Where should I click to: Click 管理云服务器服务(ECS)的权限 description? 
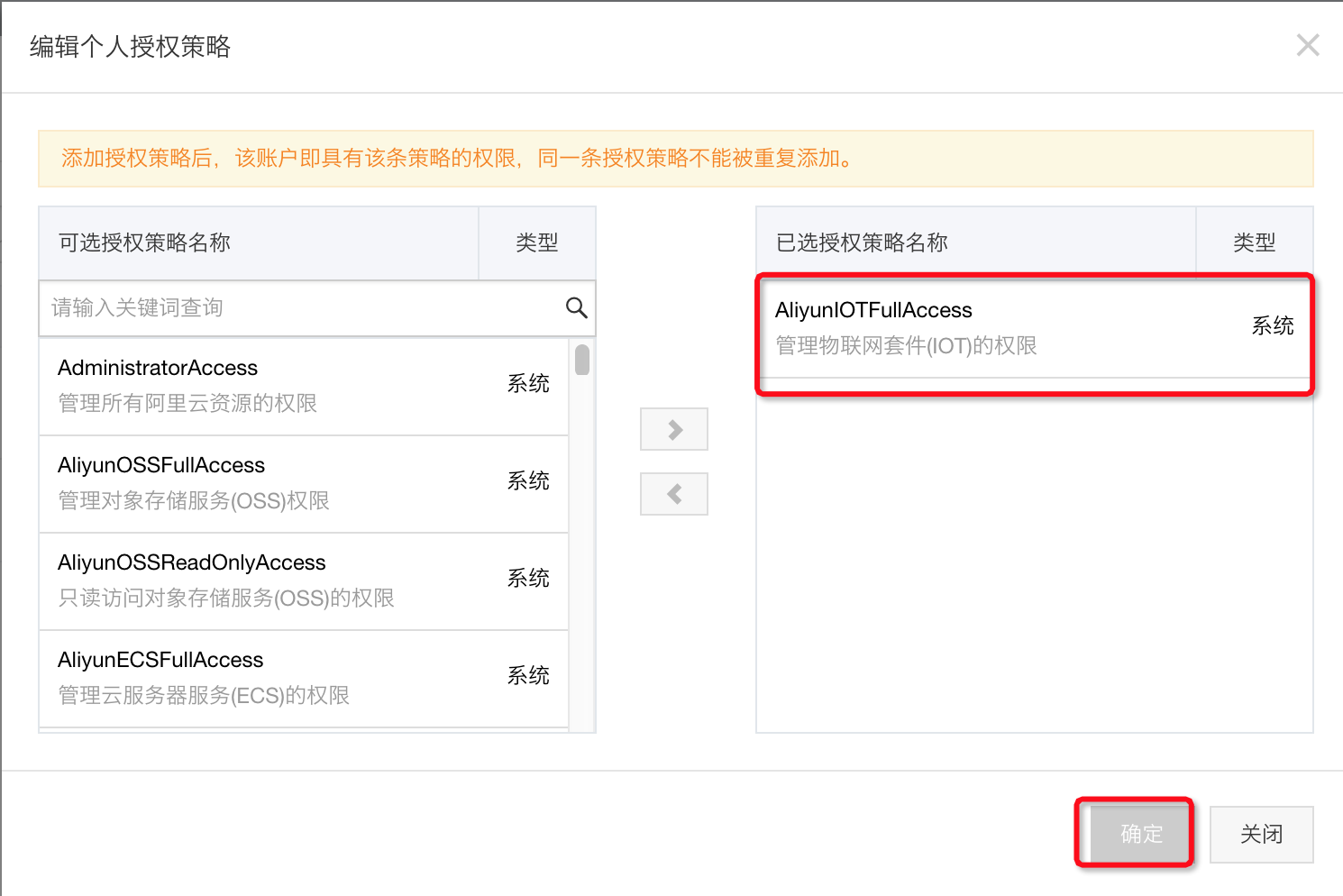tap(204, 695)
